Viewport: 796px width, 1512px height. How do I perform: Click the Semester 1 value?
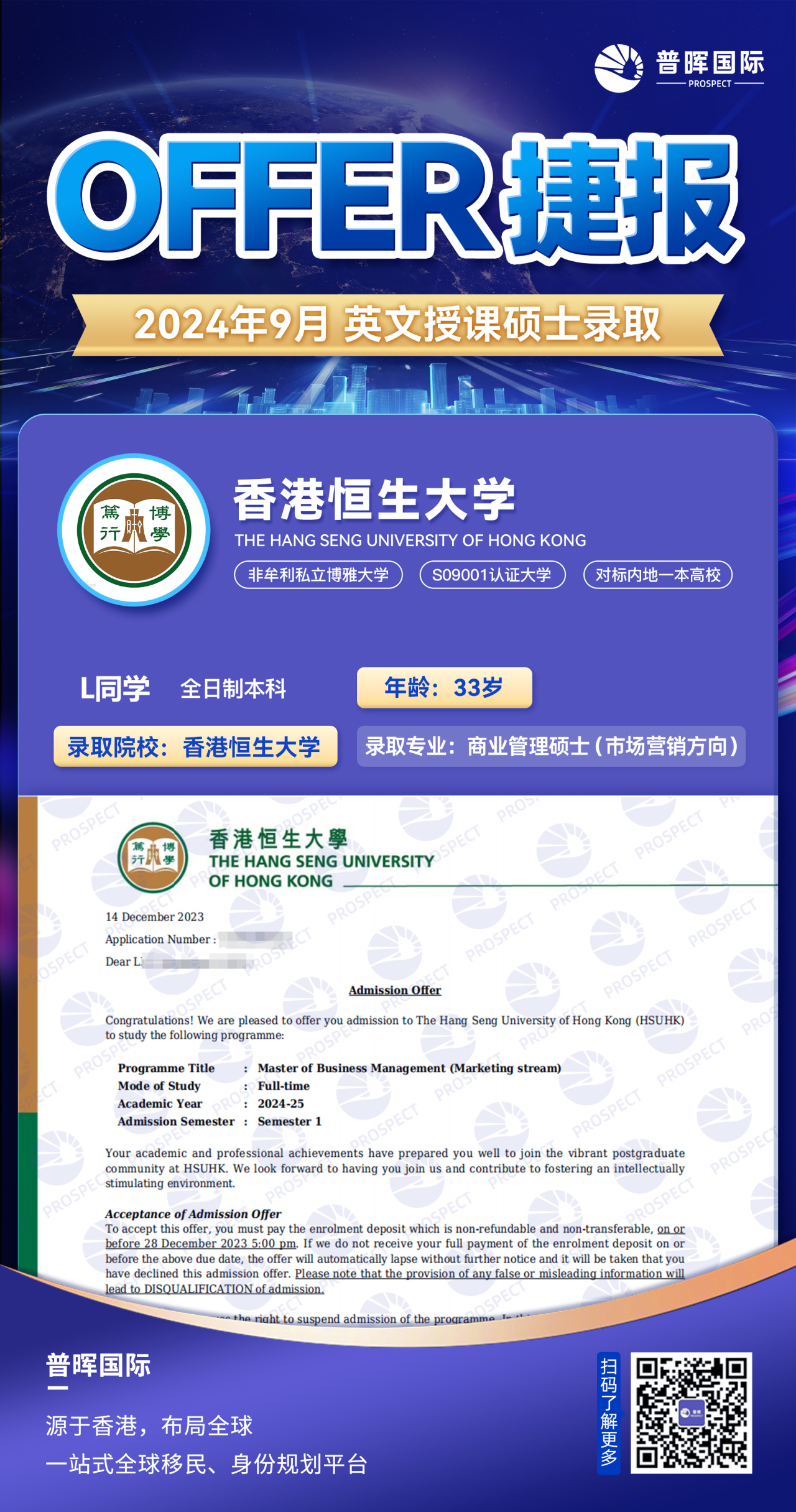pos(290,1121)
